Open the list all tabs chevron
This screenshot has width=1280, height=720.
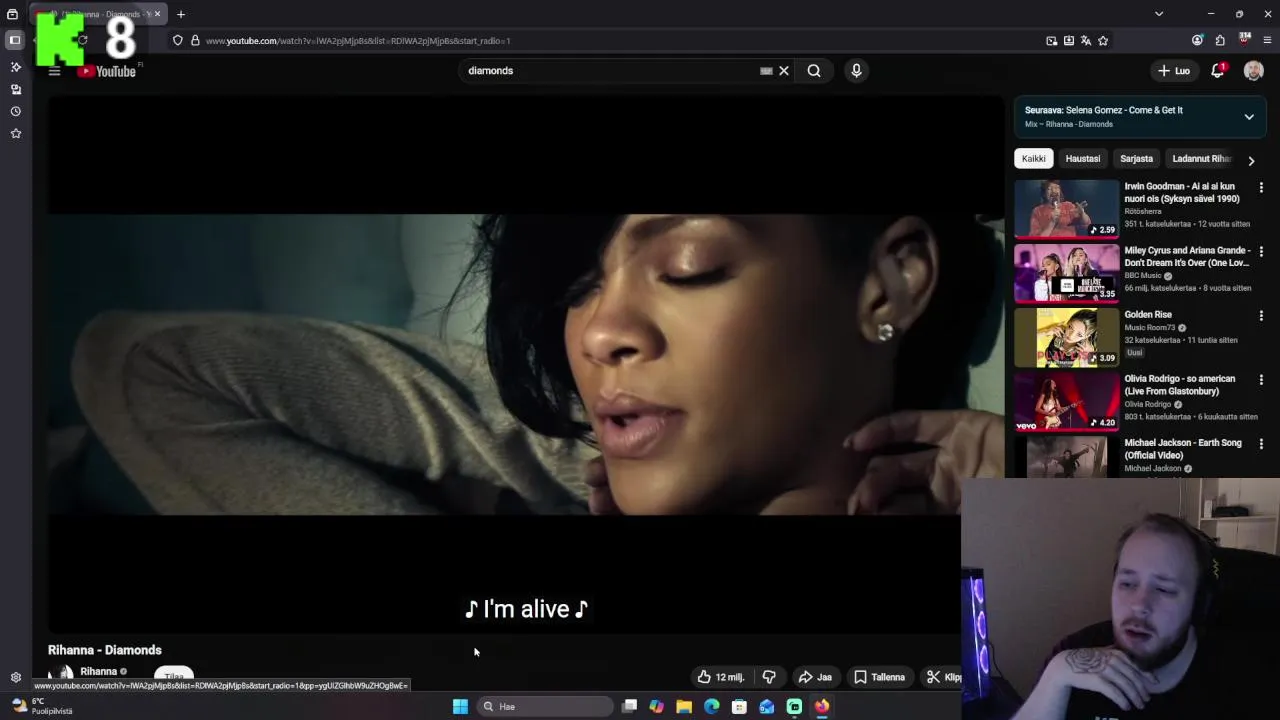pyautogui.click(x=1159, y=14)
